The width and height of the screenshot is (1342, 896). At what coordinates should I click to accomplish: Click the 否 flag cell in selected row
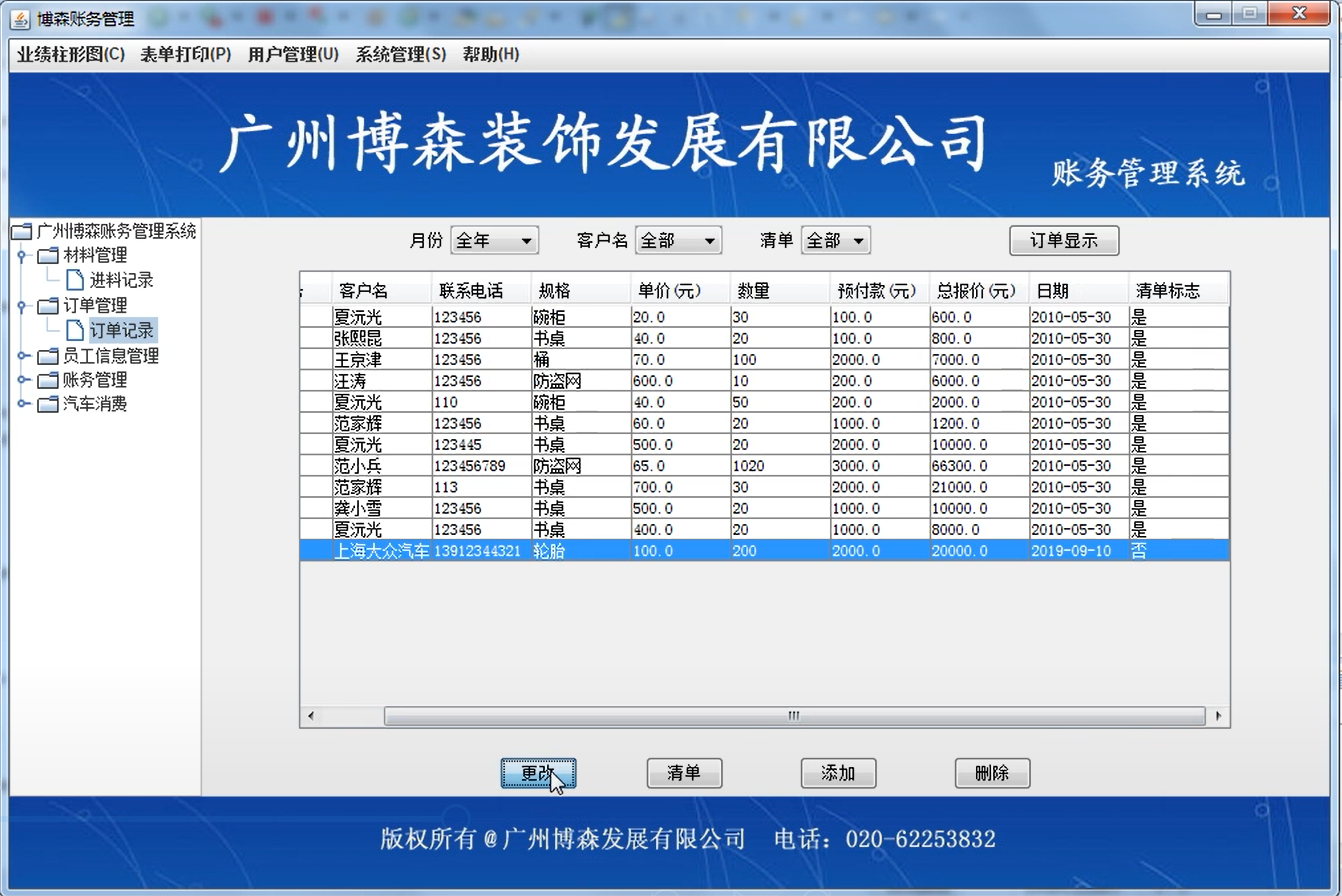point(1179,551)
